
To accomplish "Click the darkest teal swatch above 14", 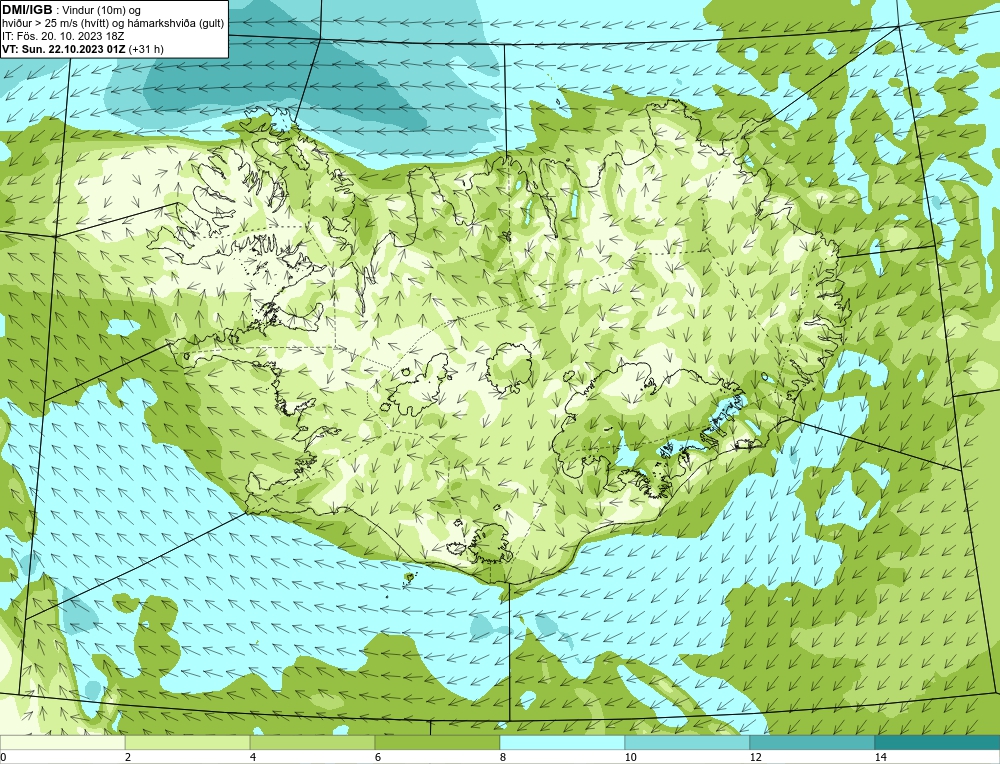I will coord(938,742).
